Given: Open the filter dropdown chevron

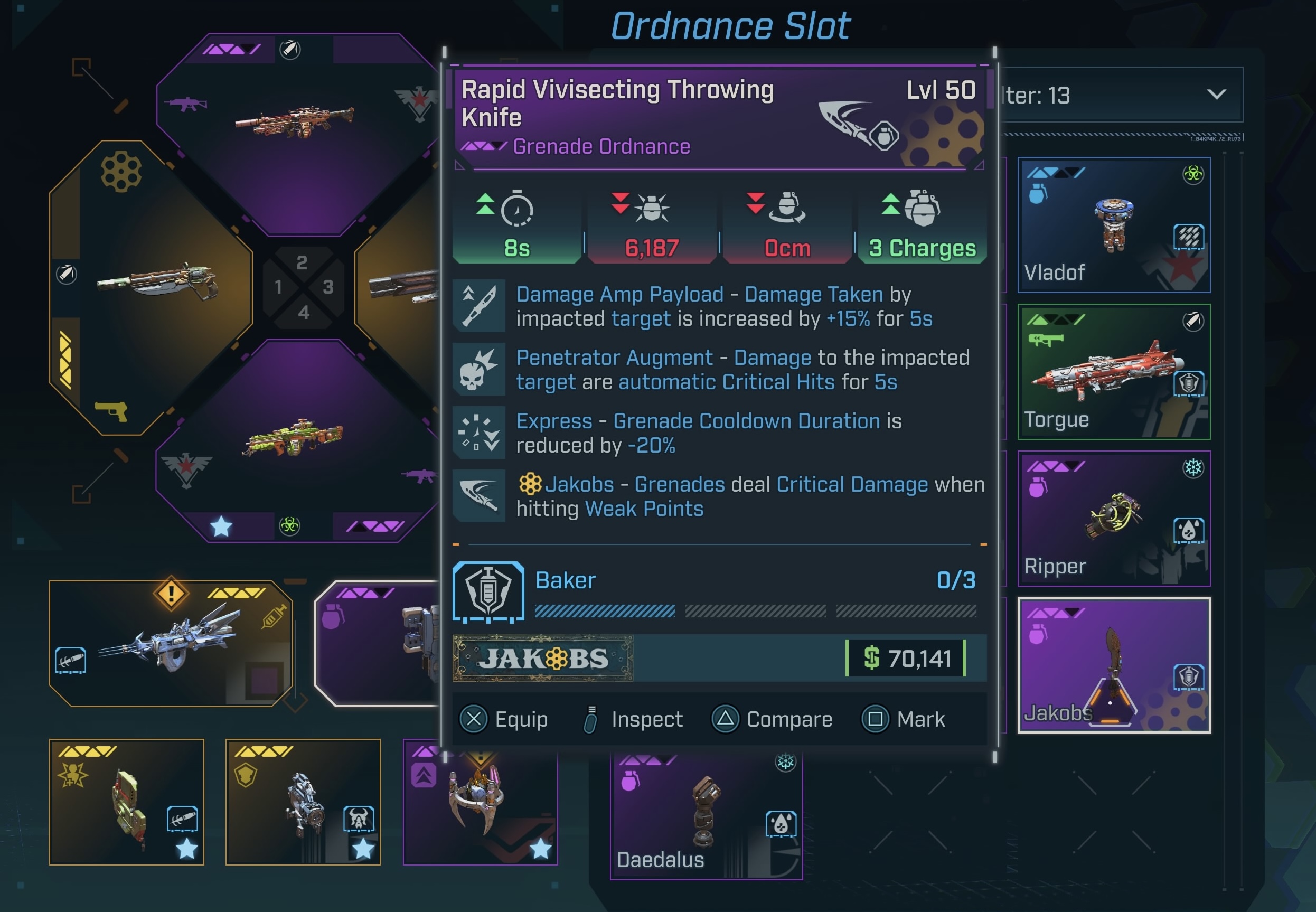Looking at the screenshot, I should pyautogui.click(x=1216, y=95).
